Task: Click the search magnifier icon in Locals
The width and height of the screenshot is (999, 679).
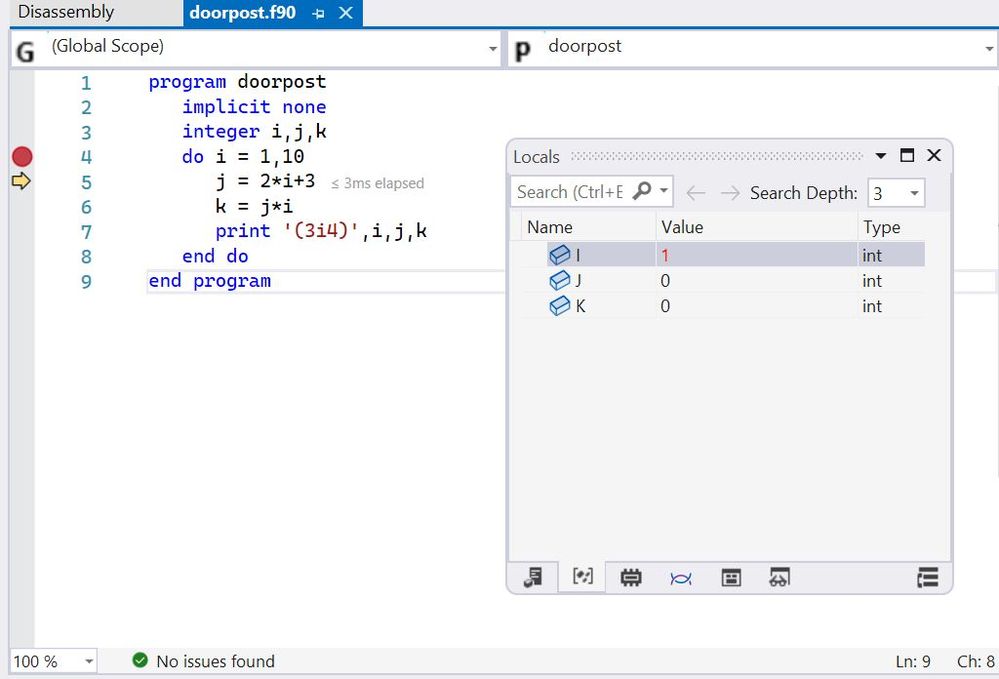Action: [x=642, y=190]
